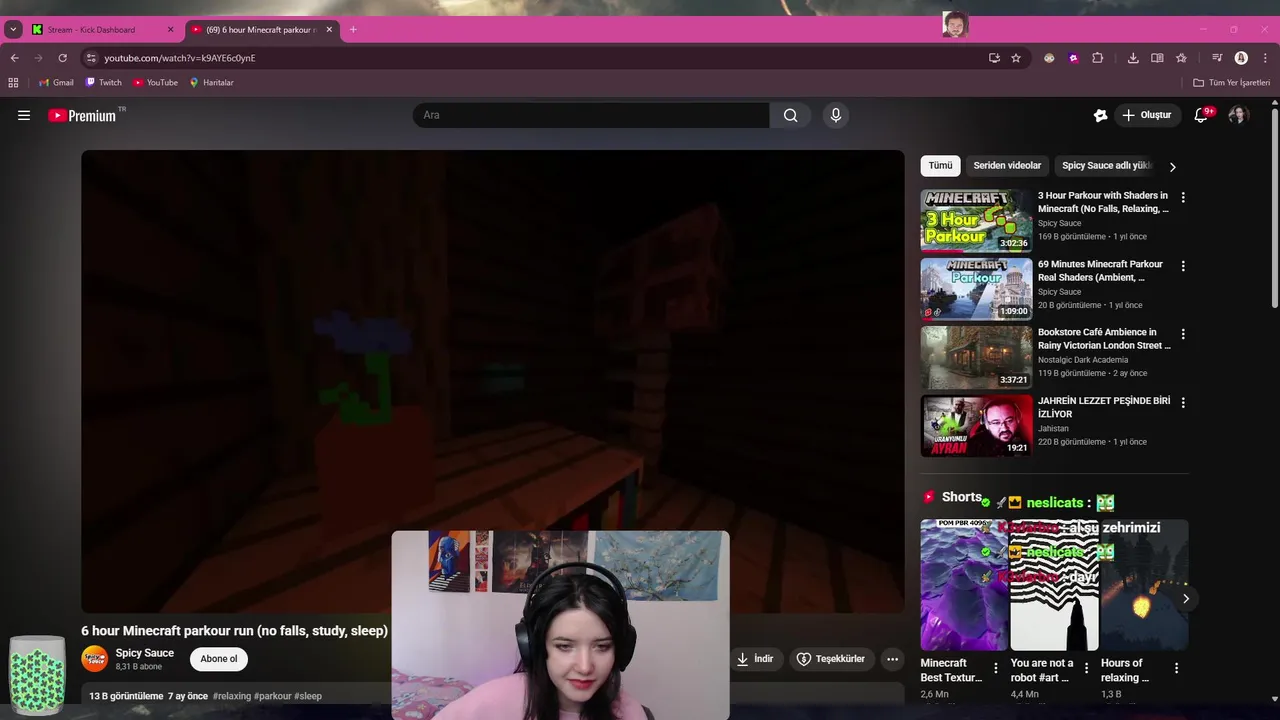This screenshot has height=720, width=1280.
Task: Open the Gmail bookmark
Action: 56,83
